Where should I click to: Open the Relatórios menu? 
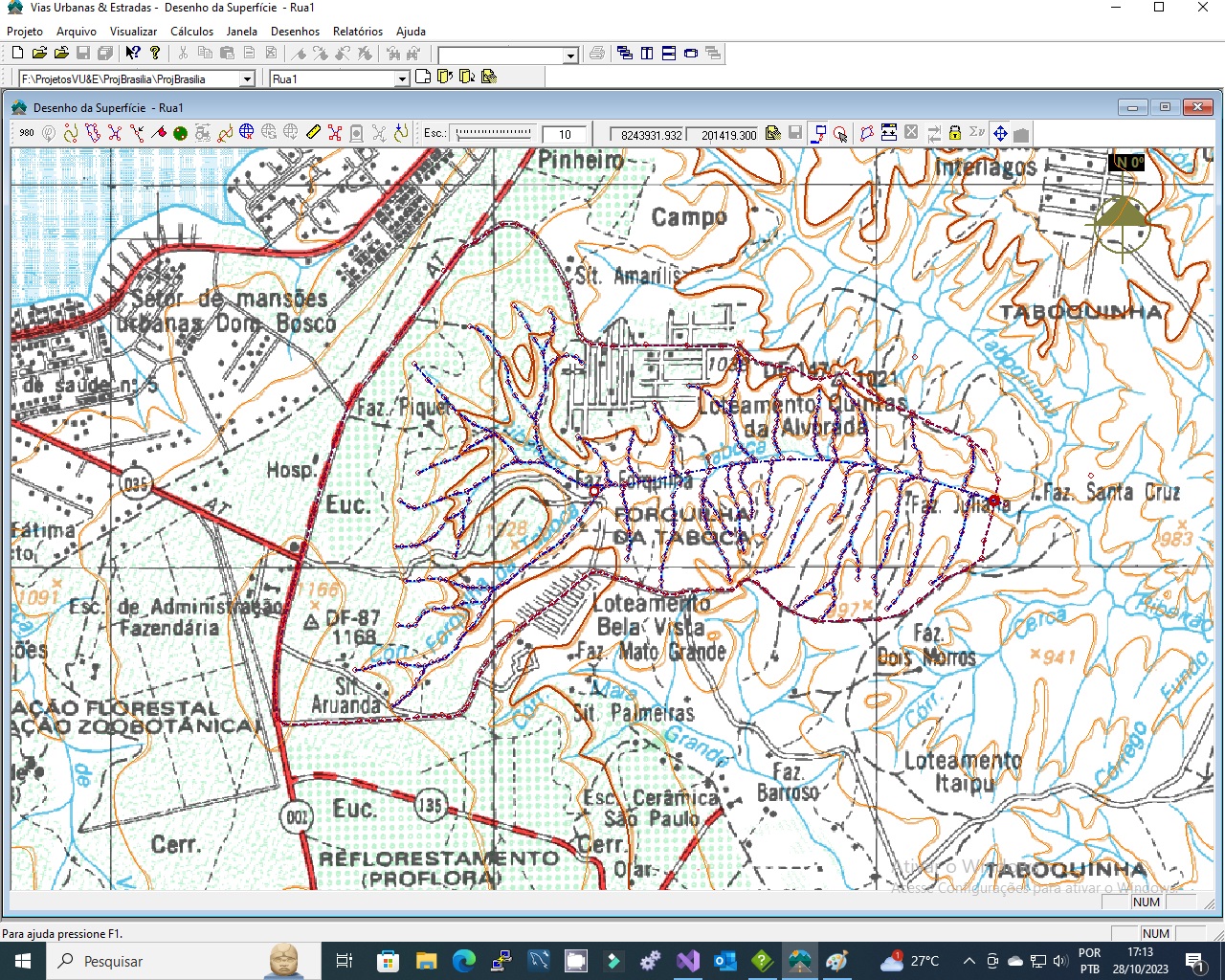[357, 32]
